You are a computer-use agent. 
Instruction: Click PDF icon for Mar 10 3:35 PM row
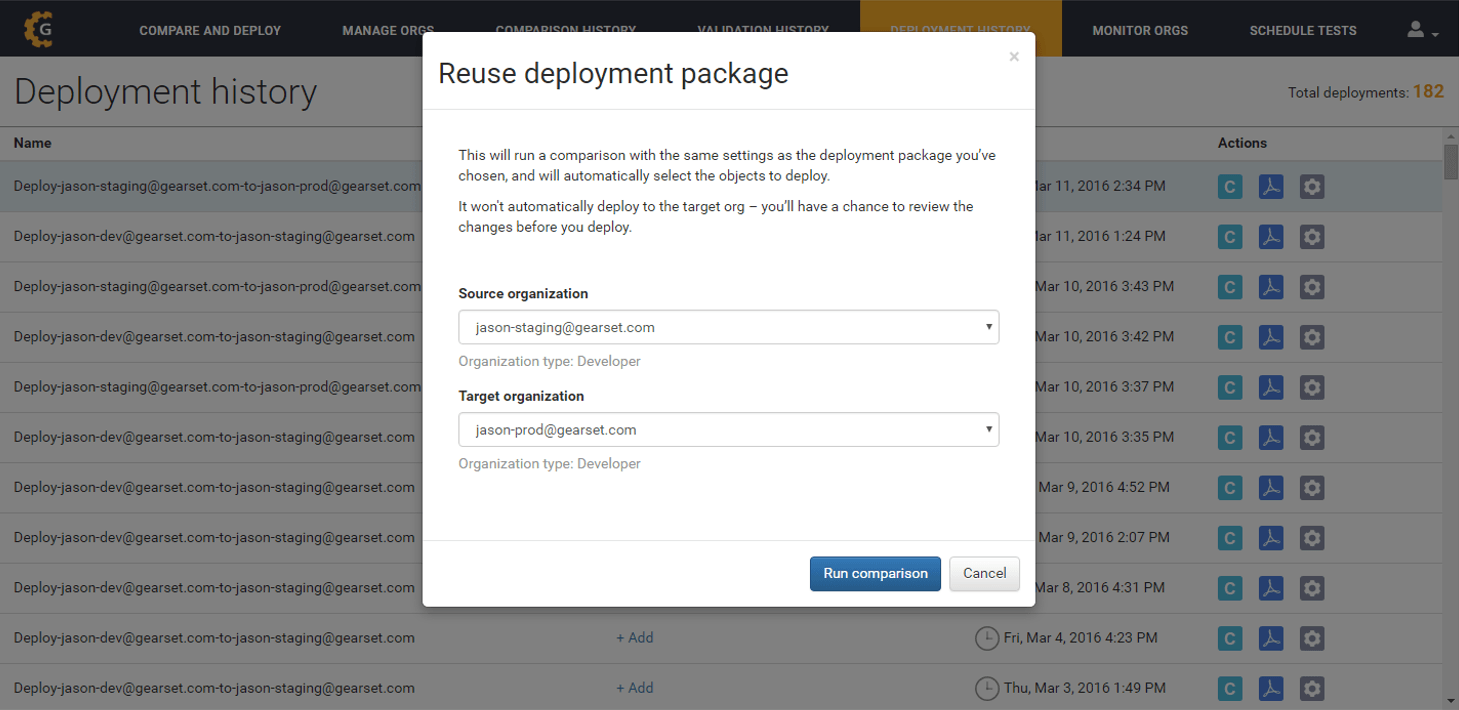coord(1270,438)
